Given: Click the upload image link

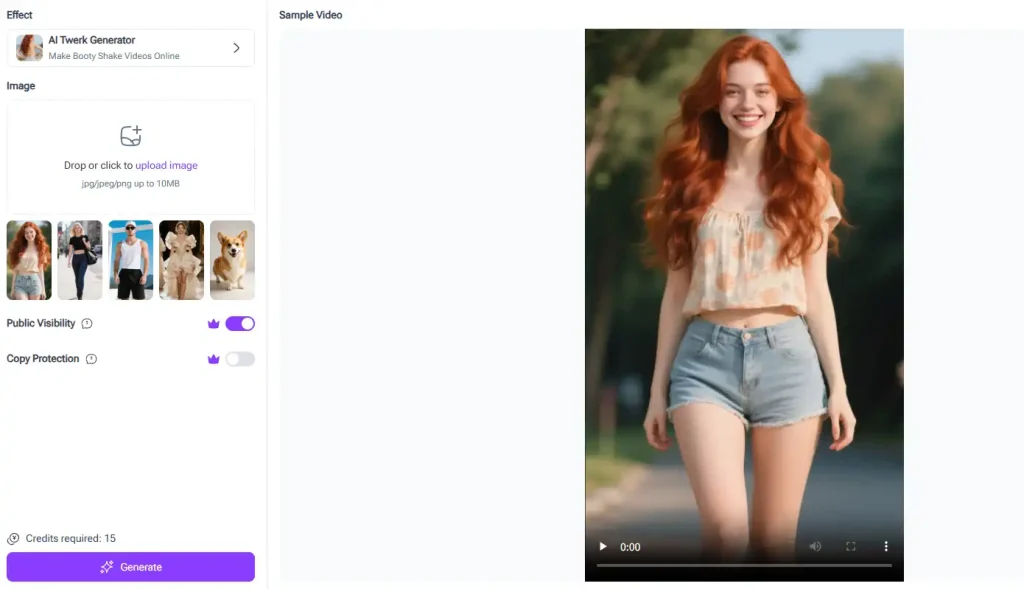Looking at the screenshot, I should pyautogui.click(x=166, y=164).
